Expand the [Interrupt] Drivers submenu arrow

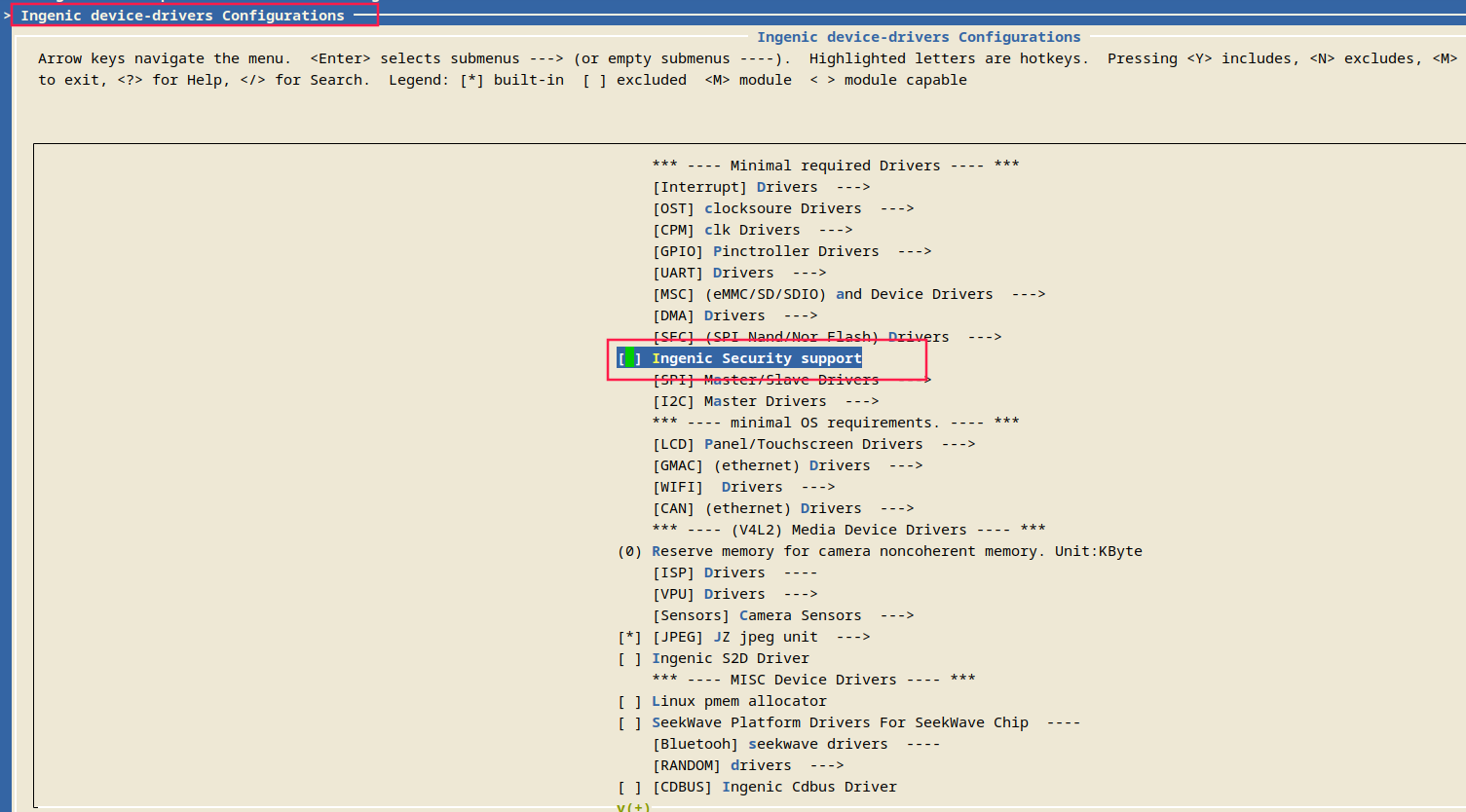tap(853, 187)
